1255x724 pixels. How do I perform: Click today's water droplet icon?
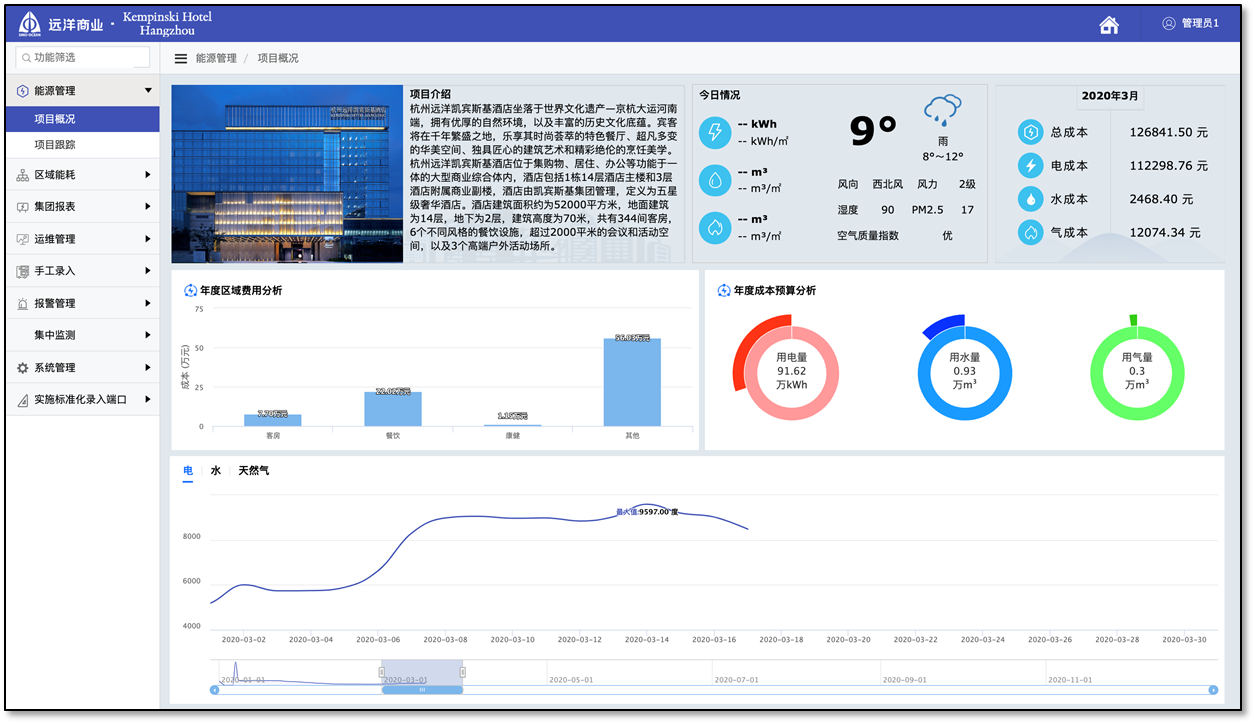pos(714,180)
